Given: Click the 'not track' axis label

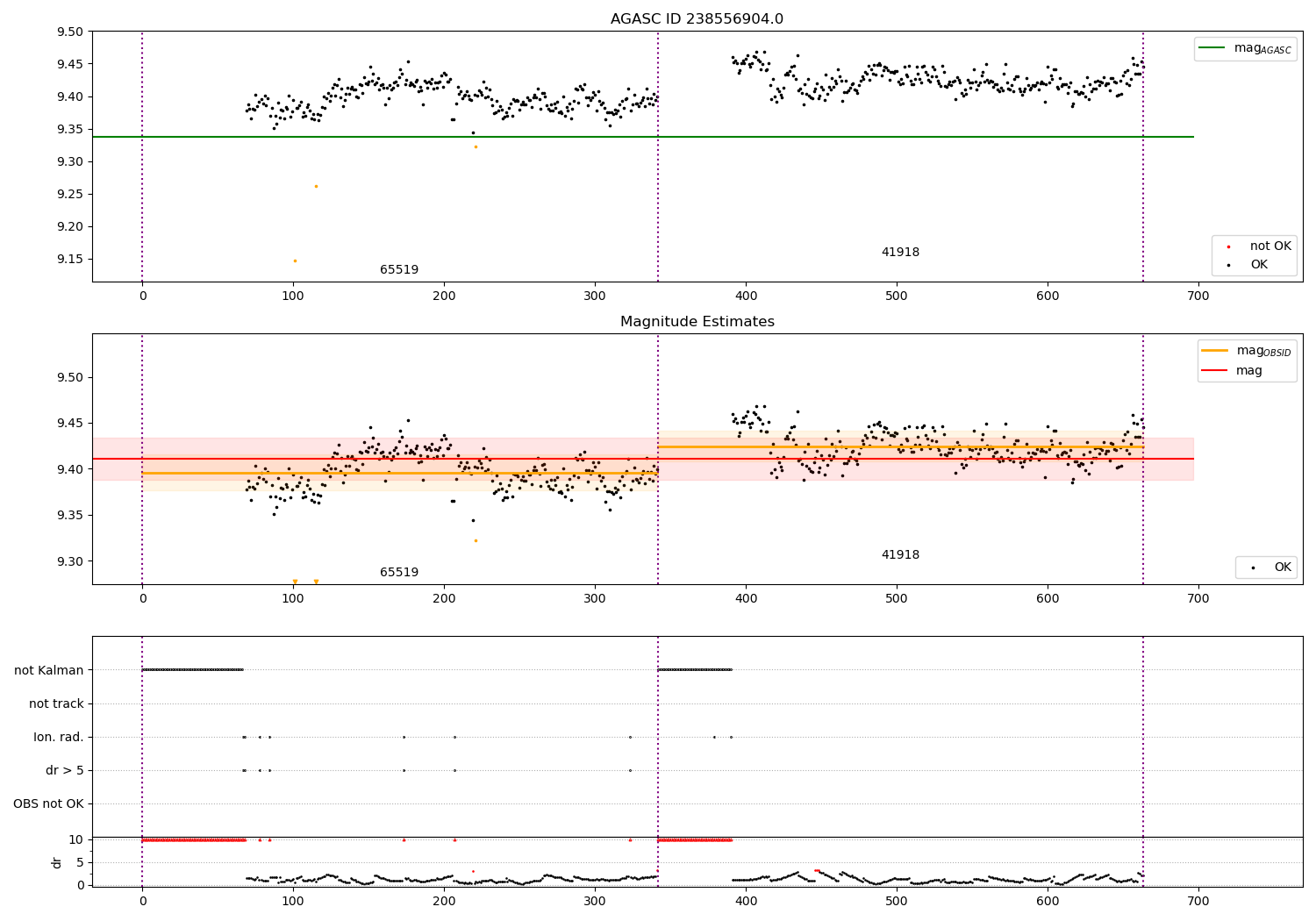Looking at the screenshot, I should click(56, 703).
